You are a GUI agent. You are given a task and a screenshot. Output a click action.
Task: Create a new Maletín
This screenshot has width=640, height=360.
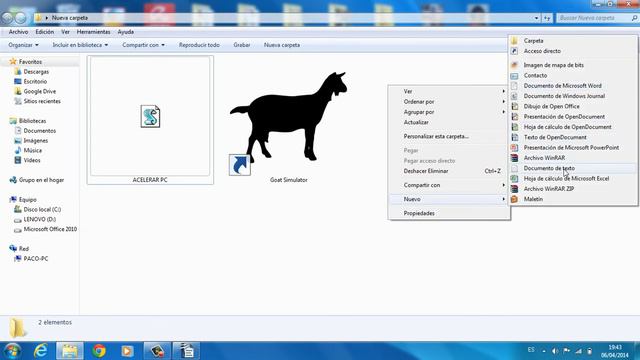click(x=573, y=199)
